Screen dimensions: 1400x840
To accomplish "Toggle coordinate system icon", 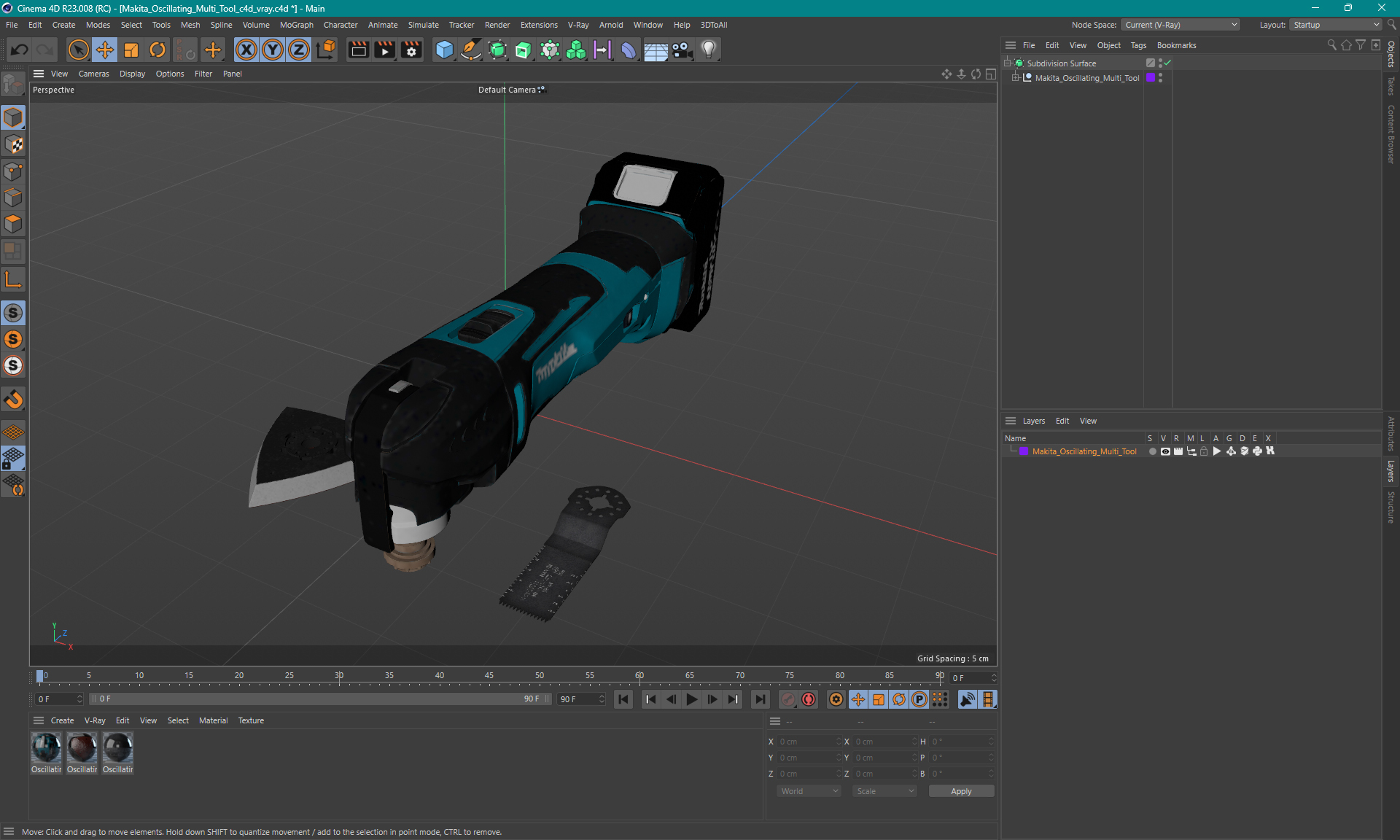I will (326, 50).
